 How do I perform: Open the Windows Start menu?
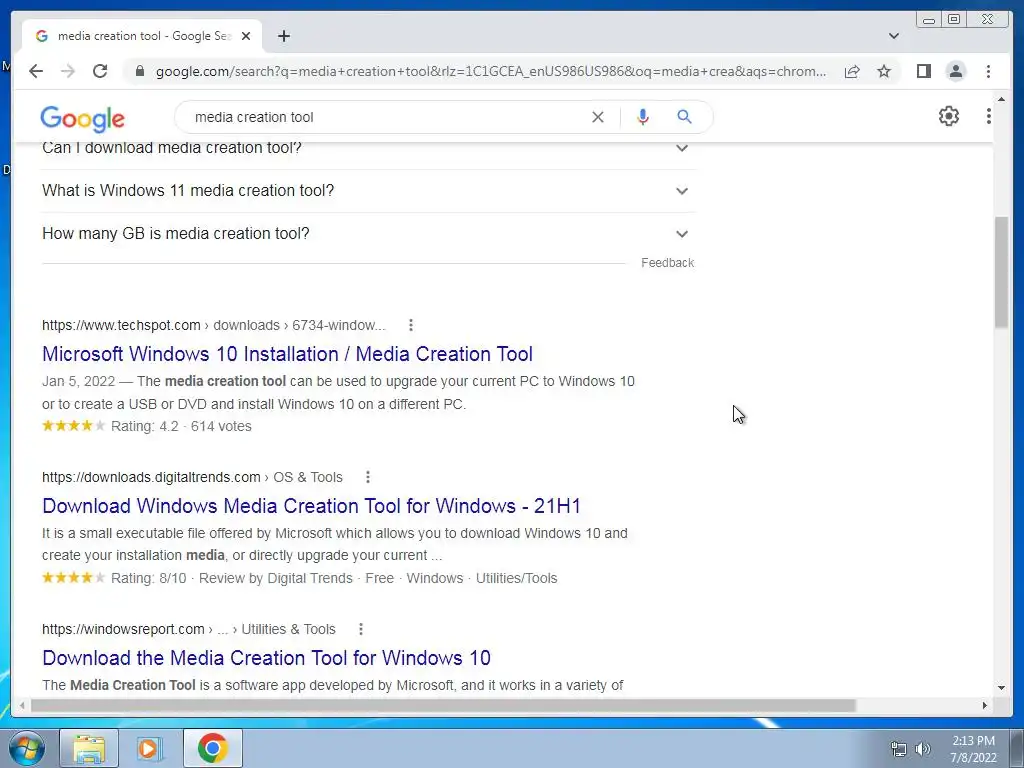click(26, 748)
